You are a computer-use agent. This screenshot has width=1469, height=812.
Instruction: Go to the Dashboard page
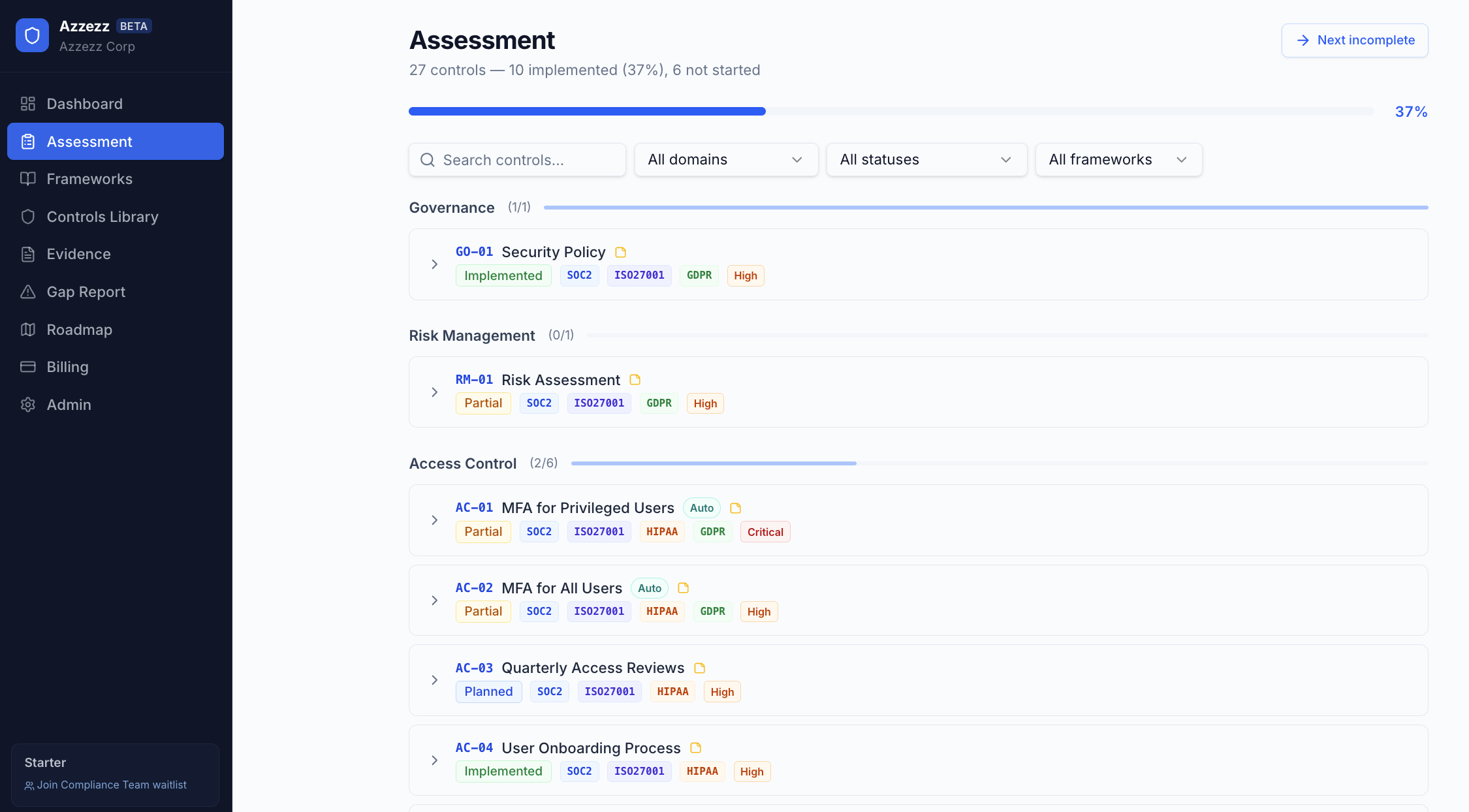[116, 104]
